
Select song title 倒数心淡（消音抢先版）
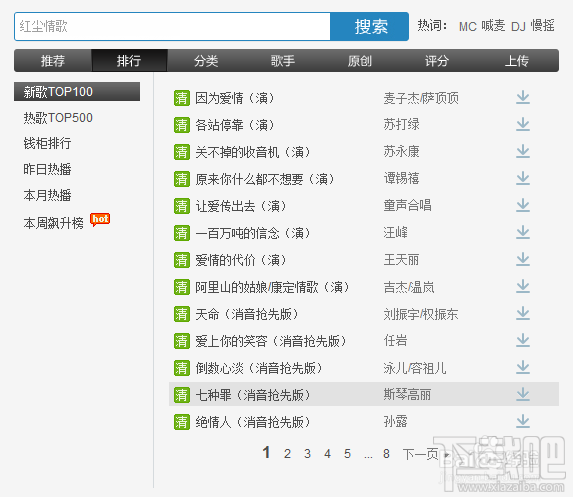click(259, 368)
